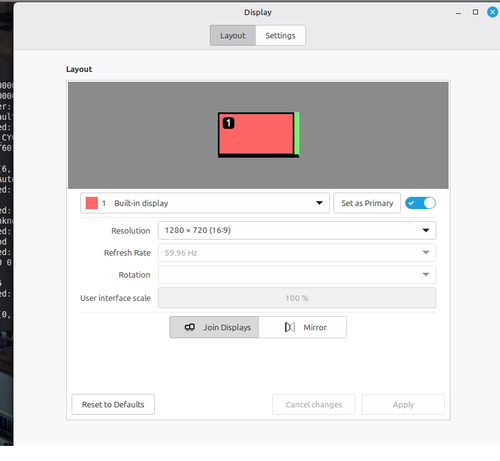Open the Built-in display selector dropdown
Screen dimensions: 500x461
coord(205,203)
